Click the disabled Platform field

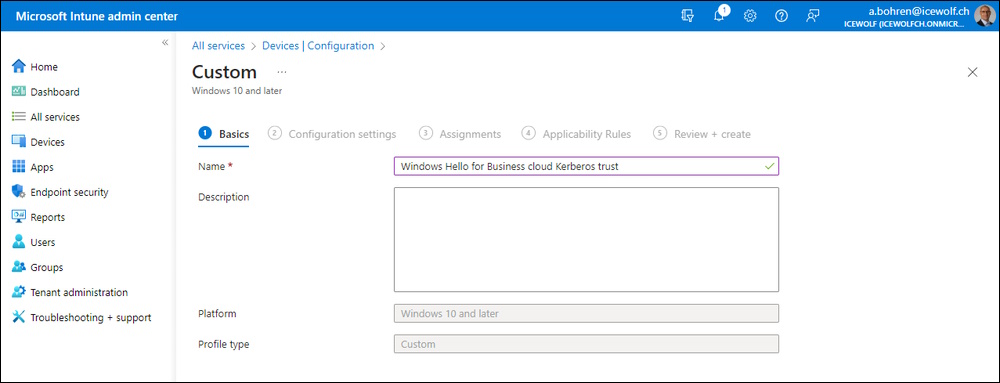(x=586, y=314)
